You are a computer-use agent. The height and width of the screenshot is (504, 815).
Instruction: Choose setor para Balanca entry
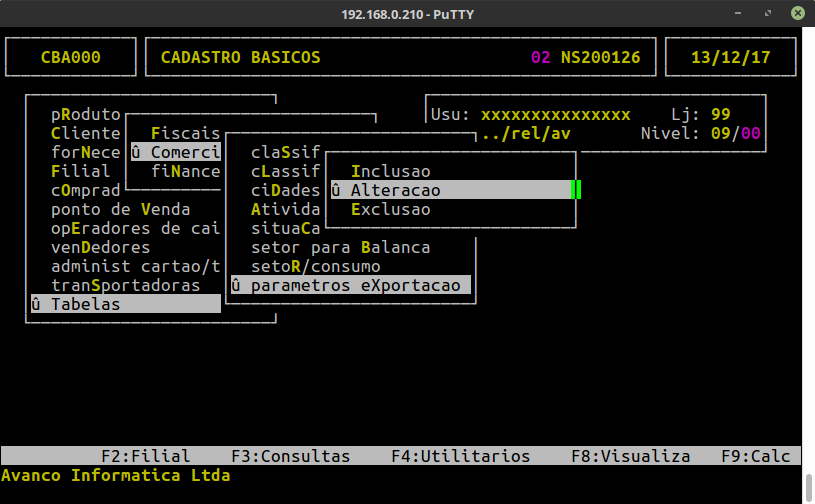340,247
